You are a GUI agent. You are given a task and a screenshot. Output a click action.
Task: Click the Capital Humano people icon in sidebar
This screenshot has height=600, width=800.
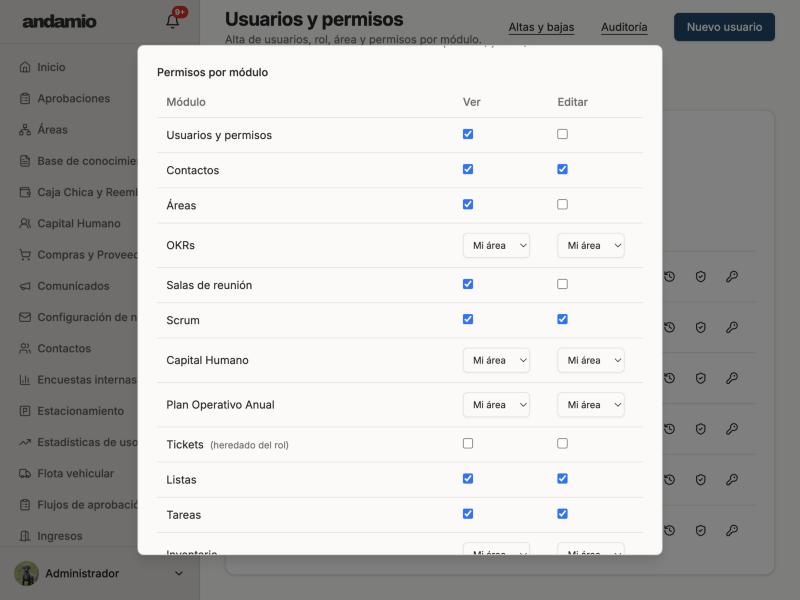24,223
